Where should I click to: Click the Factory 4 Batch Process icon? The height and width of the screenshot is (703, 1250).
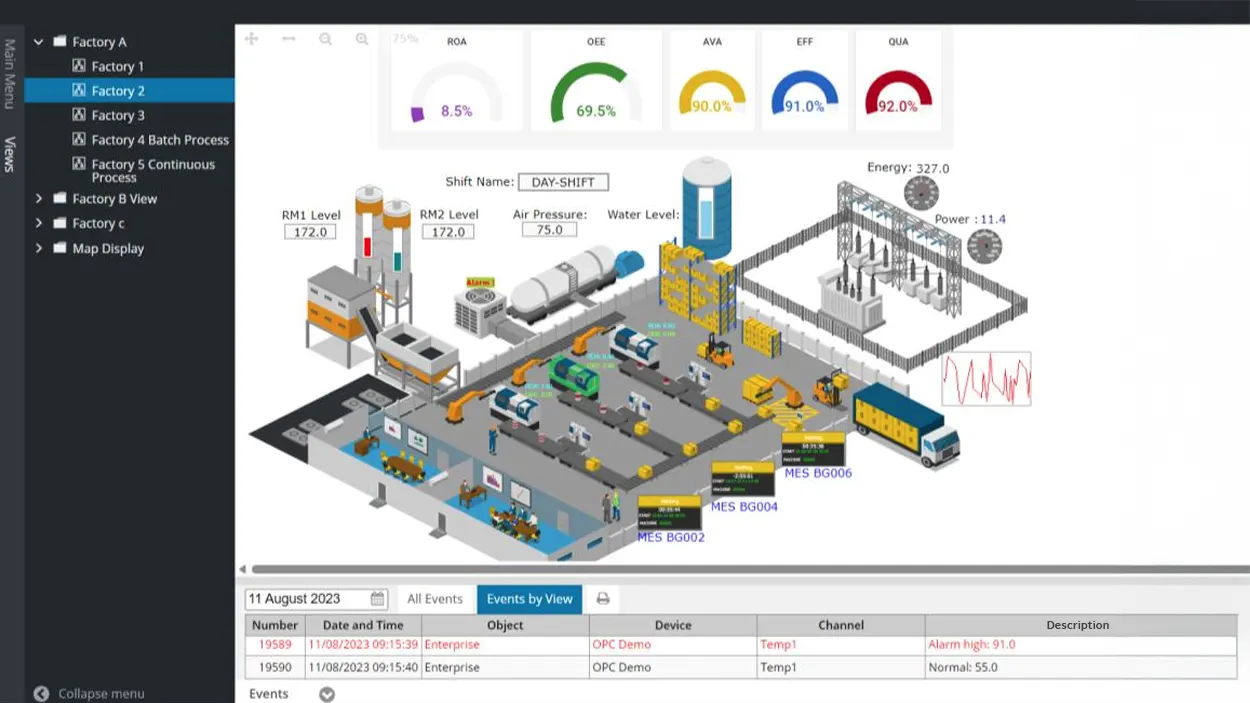79,140
